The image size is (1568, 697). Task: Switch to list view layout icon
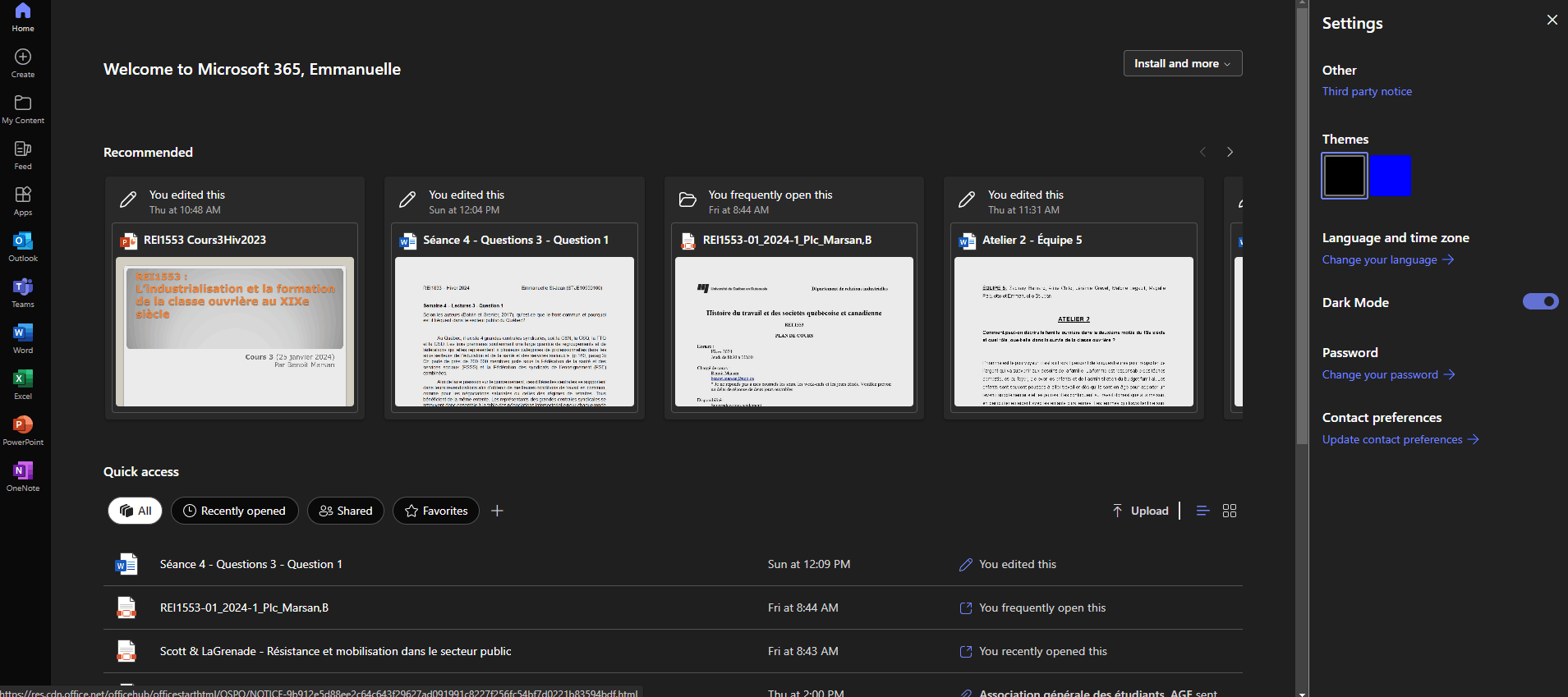[x=1202, y=511]
